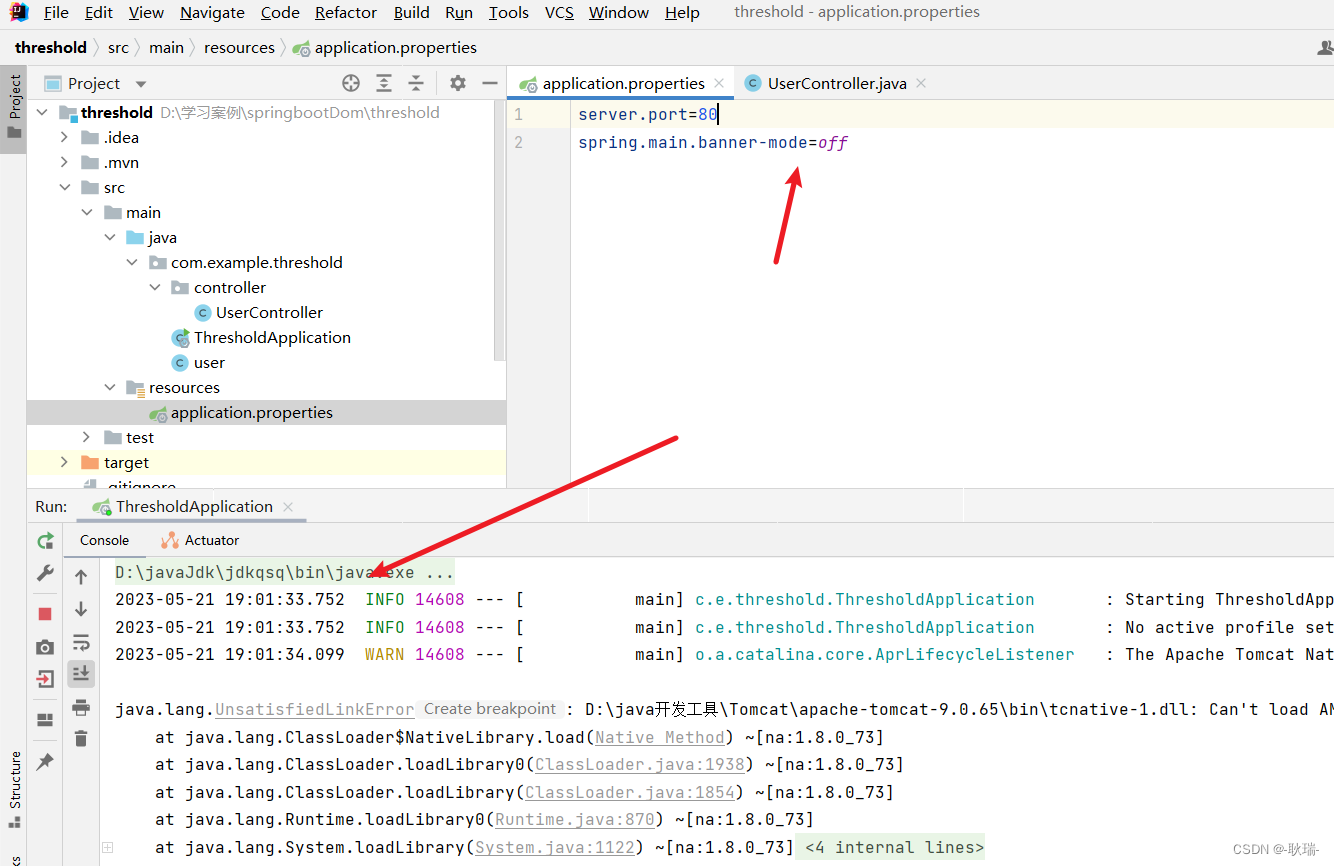This screenshot has height=866, width=1334.
Task: Switch to the UserController.java editor tab
Action: coord(836,83)
